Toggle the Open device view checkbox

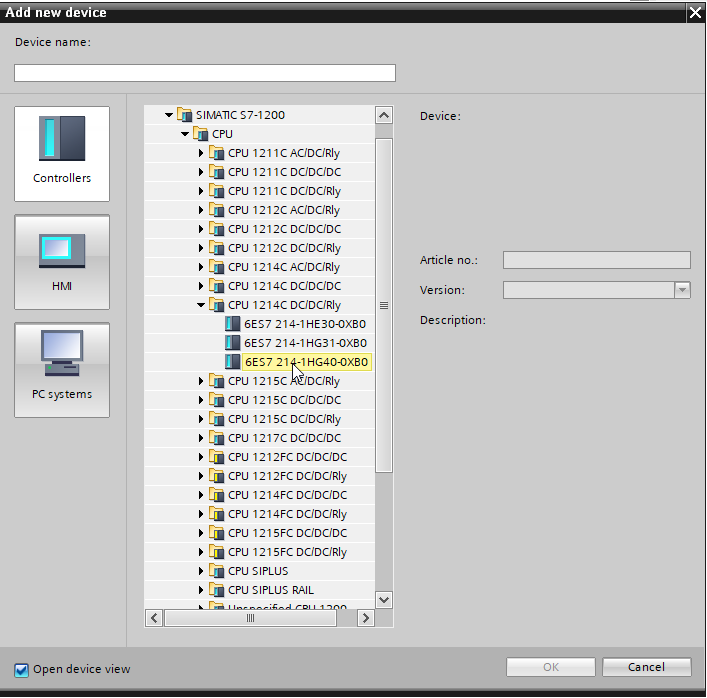click(21, 670)
